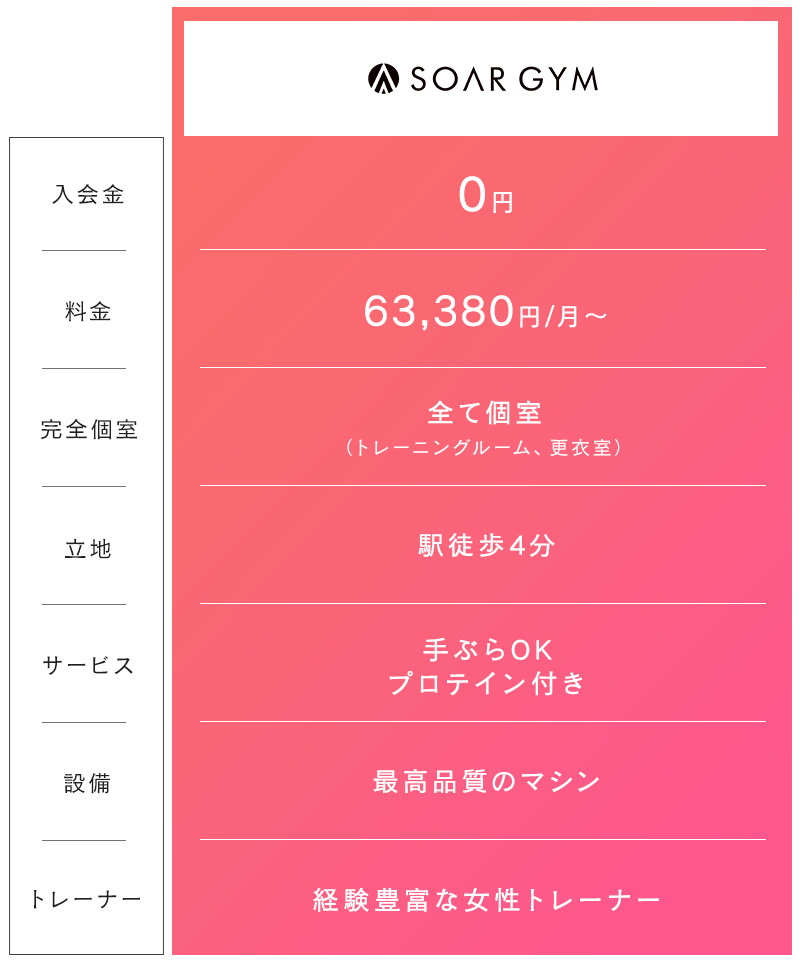Click the 0円 enrollment fee value
This screenshot has height=966, width=800.
486,195
